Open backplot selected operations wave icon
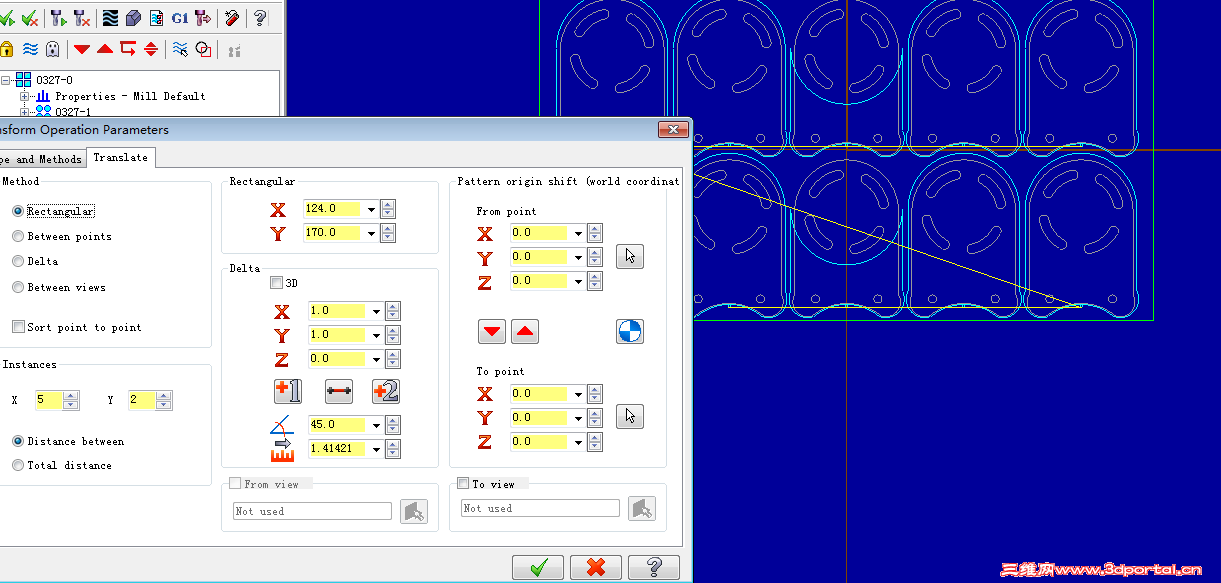 [x=110, y=18]
